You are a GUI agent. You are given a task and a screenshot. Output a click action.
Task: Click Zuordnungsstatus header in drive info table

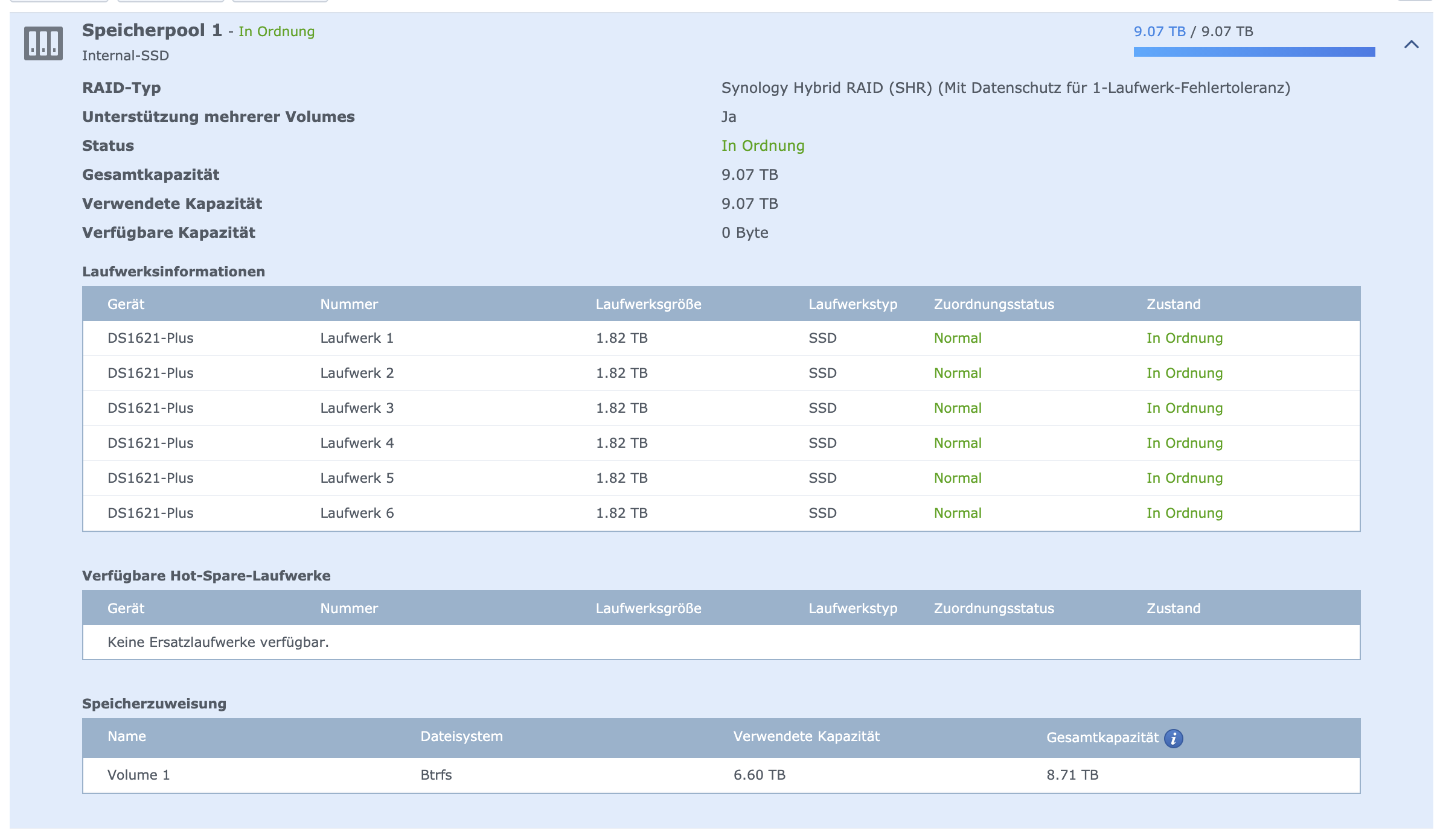point(993,304)
